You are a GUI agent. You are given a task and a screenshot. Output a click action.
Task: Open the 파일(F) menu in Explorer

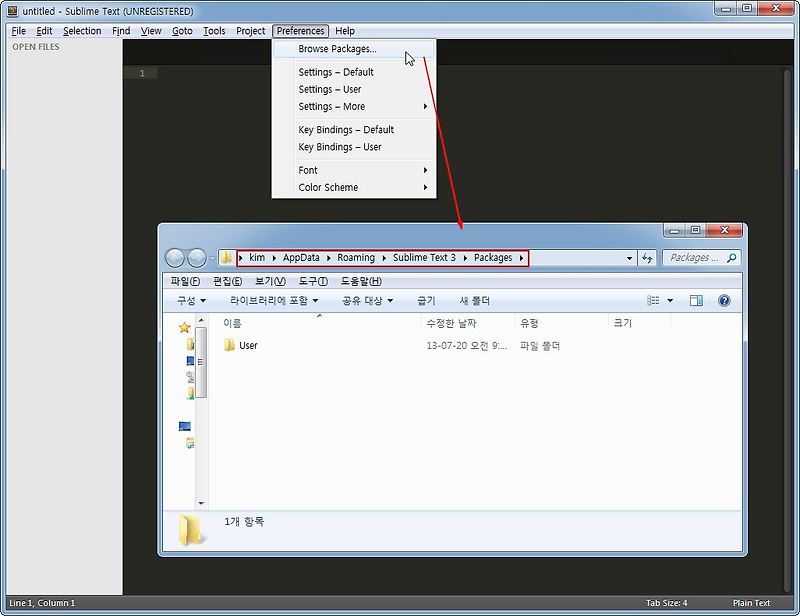tap(185, 281)
